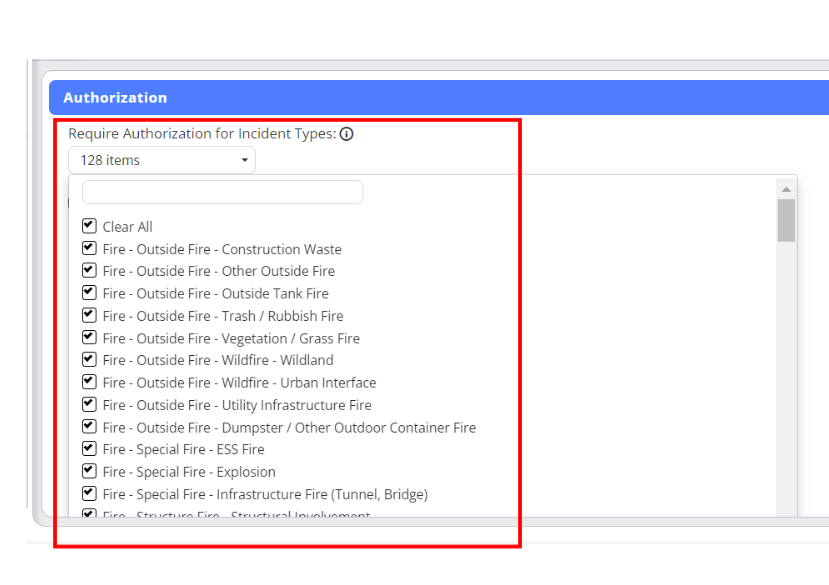
Task: Toggle Wildfire - Urban Interface checkbox
Action: [x=89, y=382]
